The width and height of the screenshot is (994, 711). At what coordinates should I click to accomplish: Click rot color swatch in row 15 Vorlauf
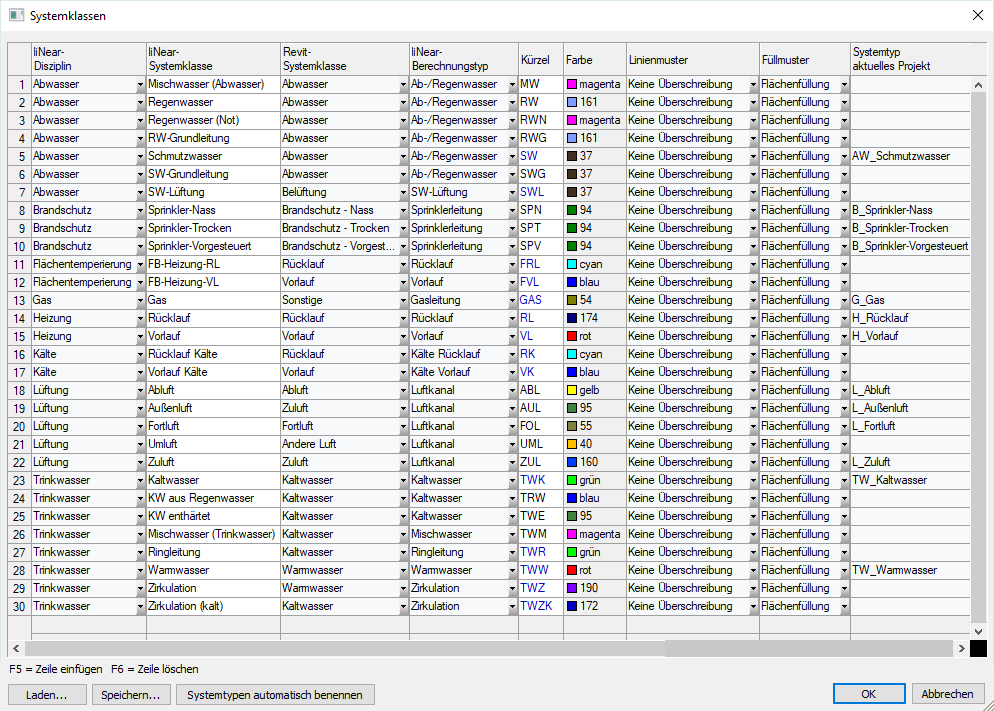(572, 336)
